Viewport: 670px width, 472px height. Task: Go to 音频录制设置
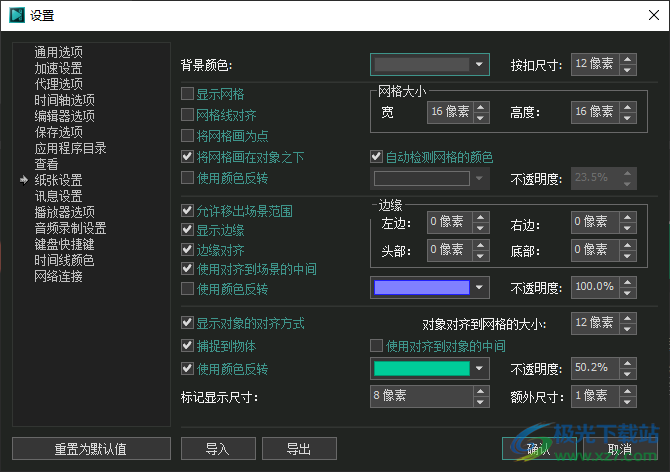[71, 229]
